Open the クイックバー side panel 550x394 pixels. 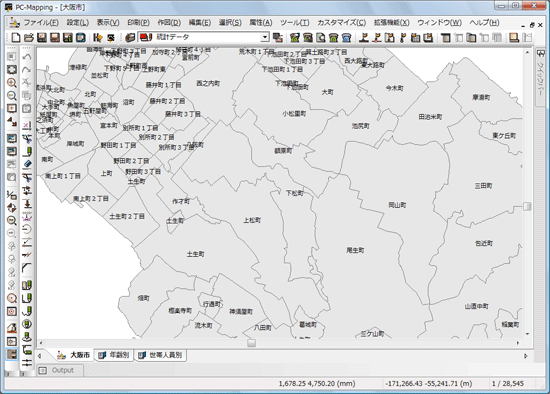541,77
